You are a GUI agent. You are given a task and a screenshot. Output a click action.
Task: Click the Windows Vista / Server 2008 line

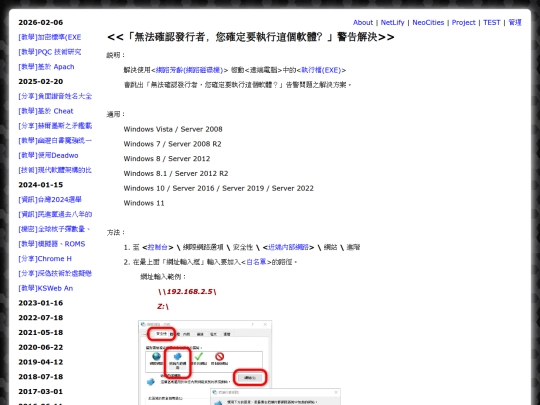tap(173, 129)
